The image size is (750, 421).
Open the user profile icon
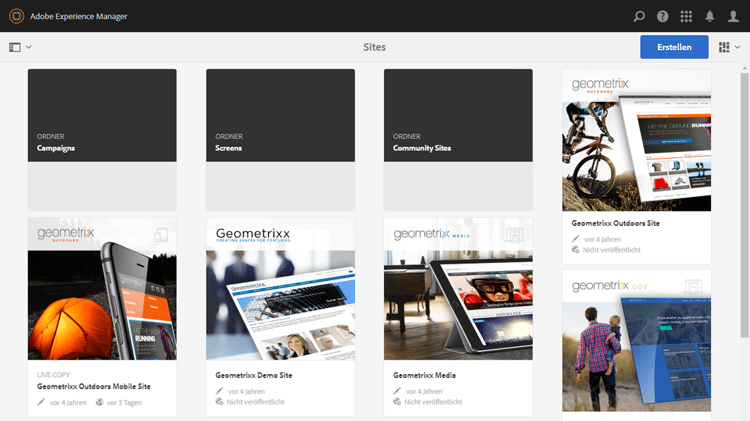733,16
